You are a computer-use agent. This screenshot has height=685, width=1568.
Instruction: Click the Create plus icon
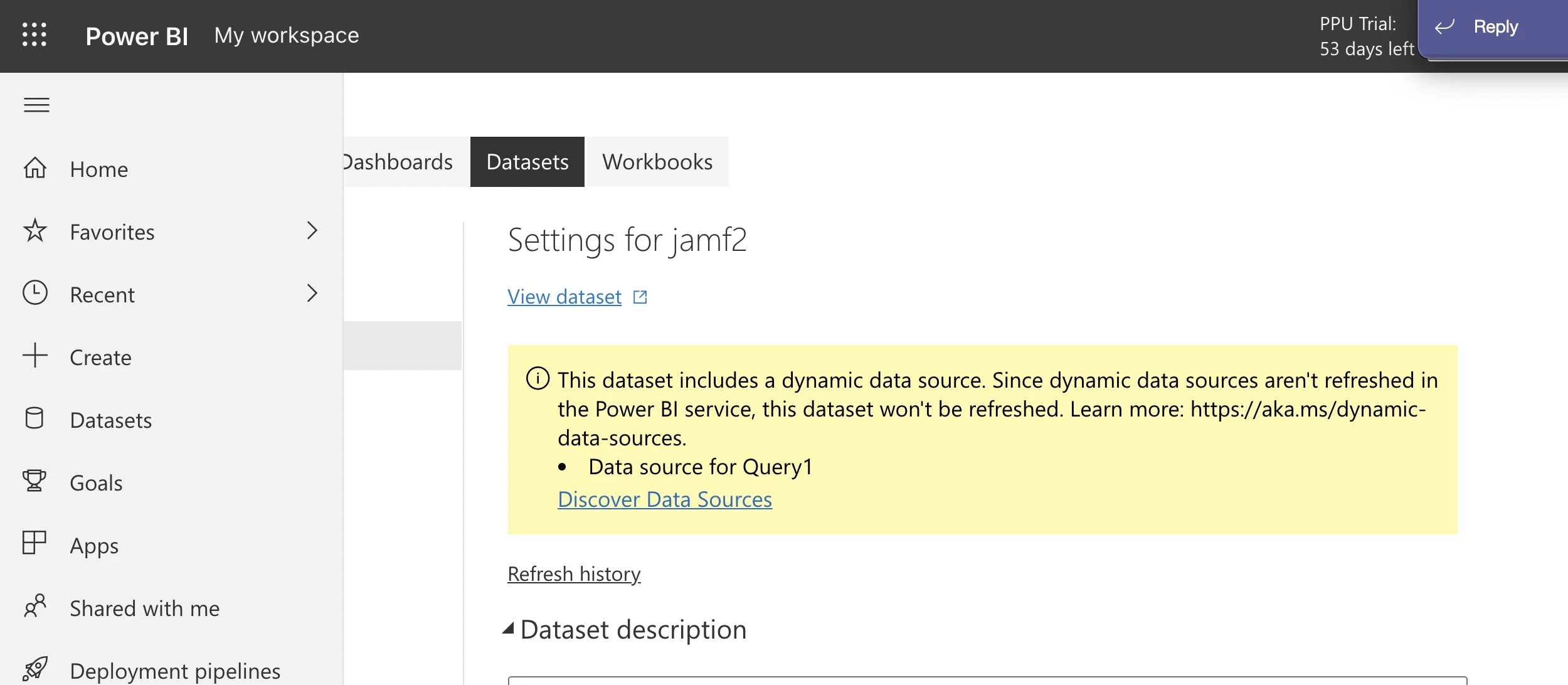(35, 356)
